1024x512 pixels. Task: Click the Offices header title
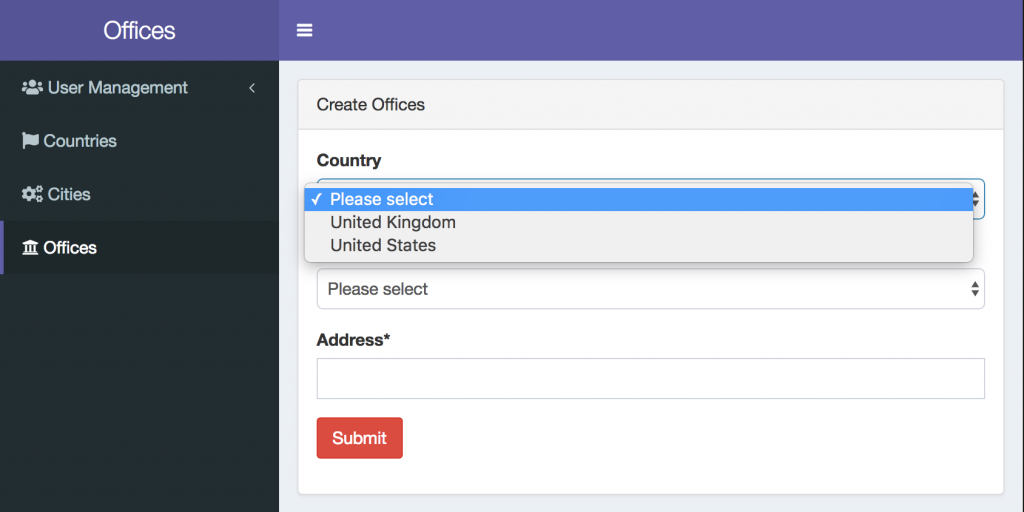pyautogui.click(x=139, y=31)
